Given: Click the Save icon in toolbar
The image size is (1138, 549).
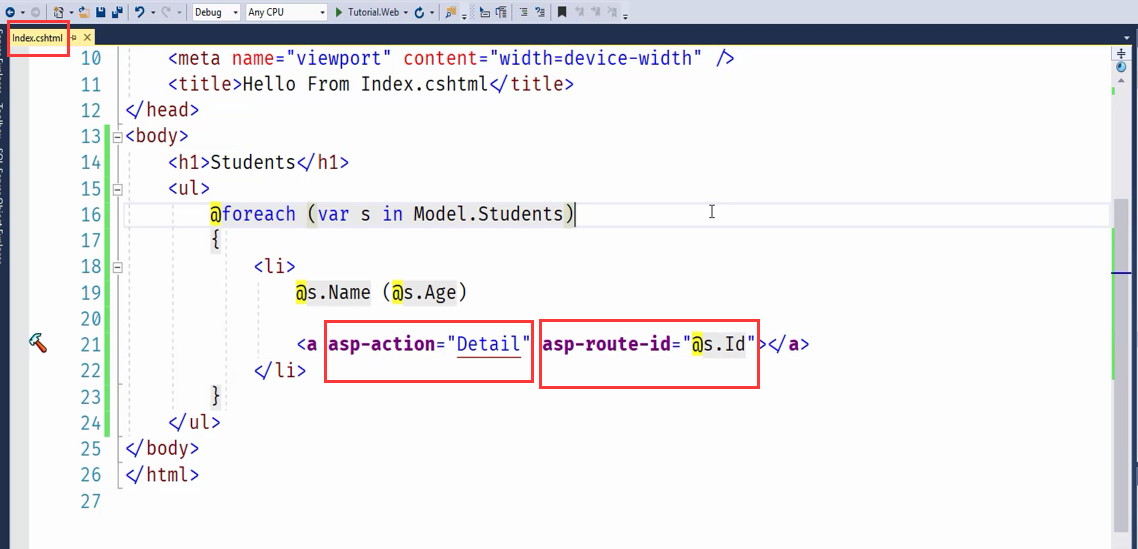Looking at the screenshot, I should click(x=101, y=12).
